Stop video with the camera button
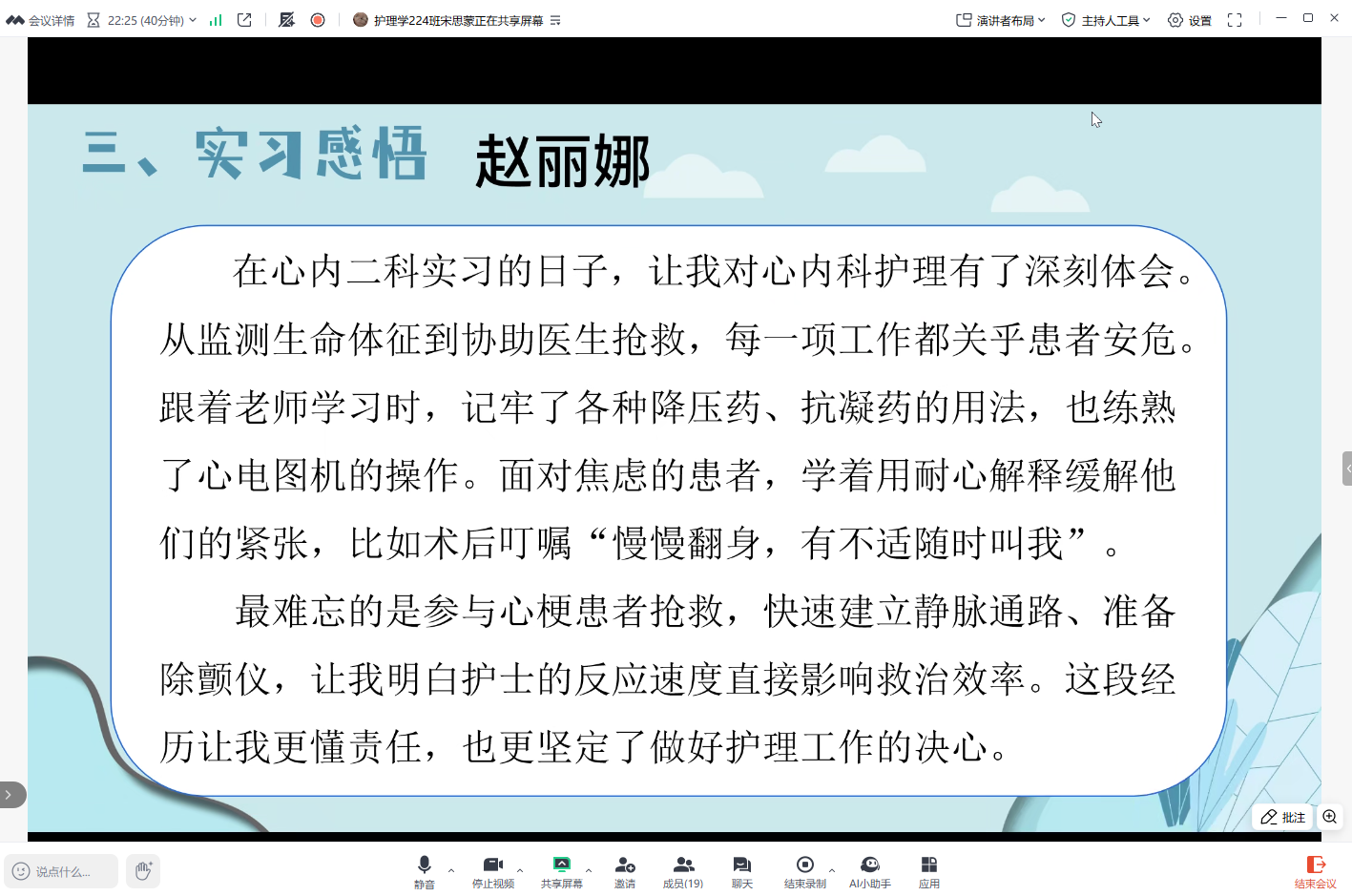This screenshot has width=1352, height=896. pos(492,870)
